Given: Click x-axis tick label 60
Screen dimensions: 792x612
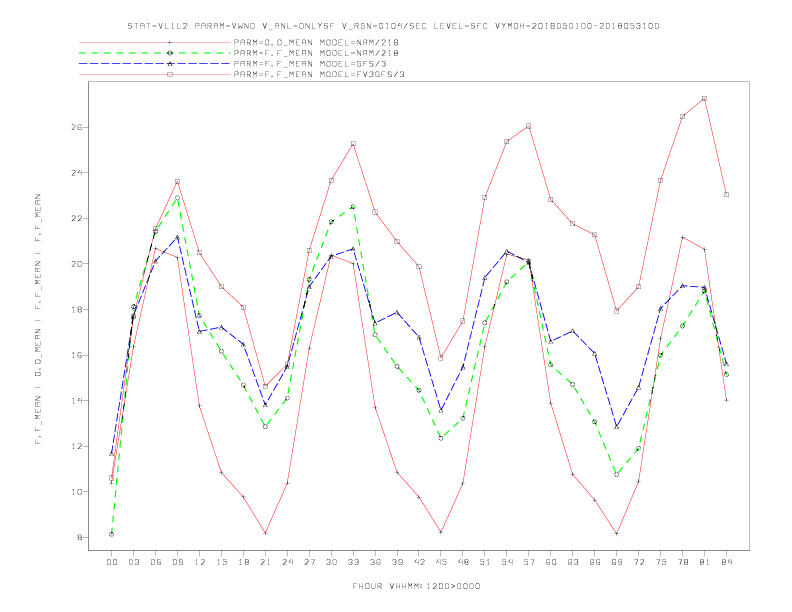Looking at the screenshot, I should (x=551, y=562).
